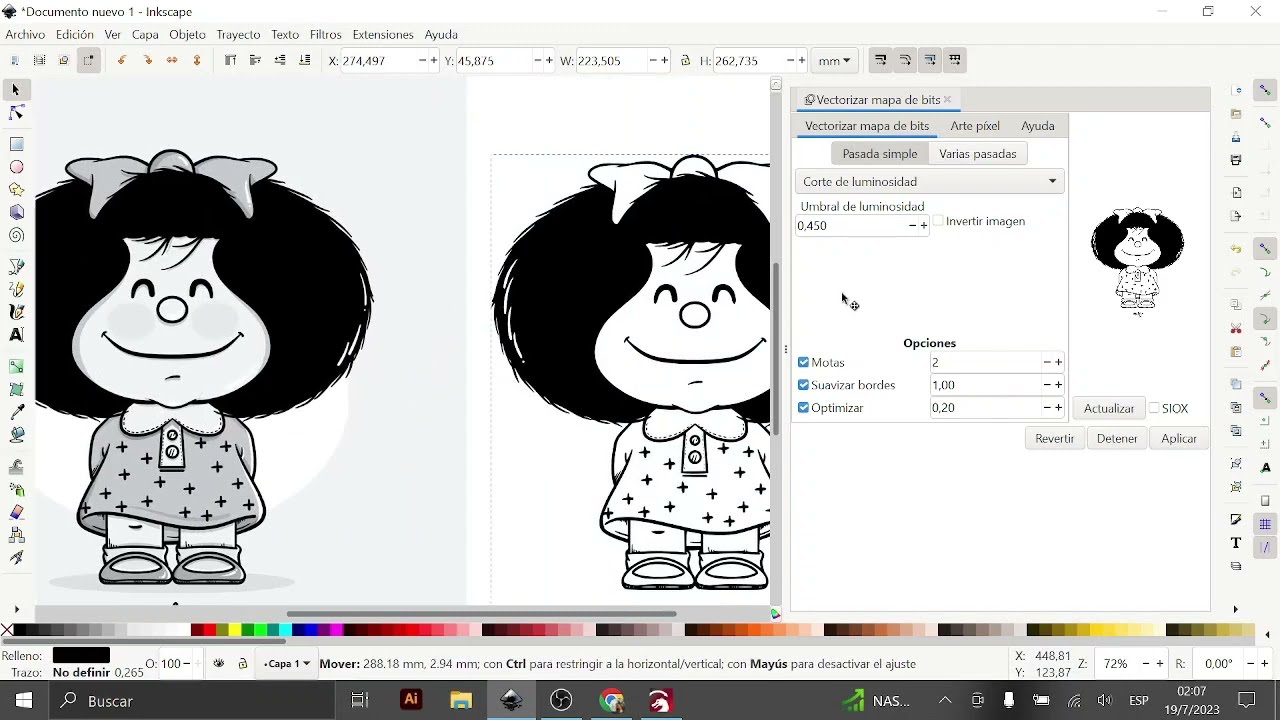The image size is (1280, 720).
Task: Select the Dropper color picker tool
Action: tap(16, 412)
